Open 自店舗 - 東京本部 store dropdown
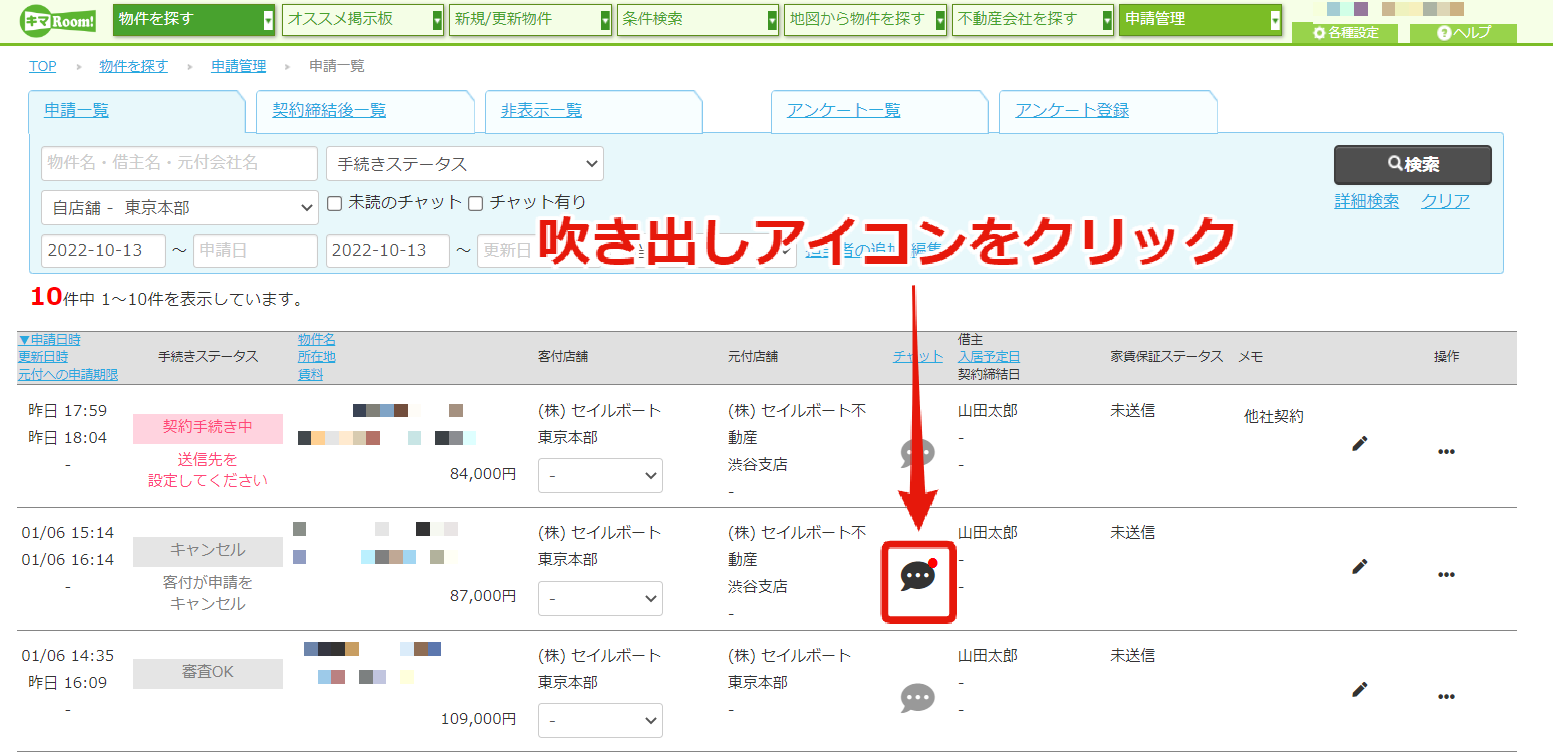The width and height of the screenshot is (1553, 755). click(180, 207)
